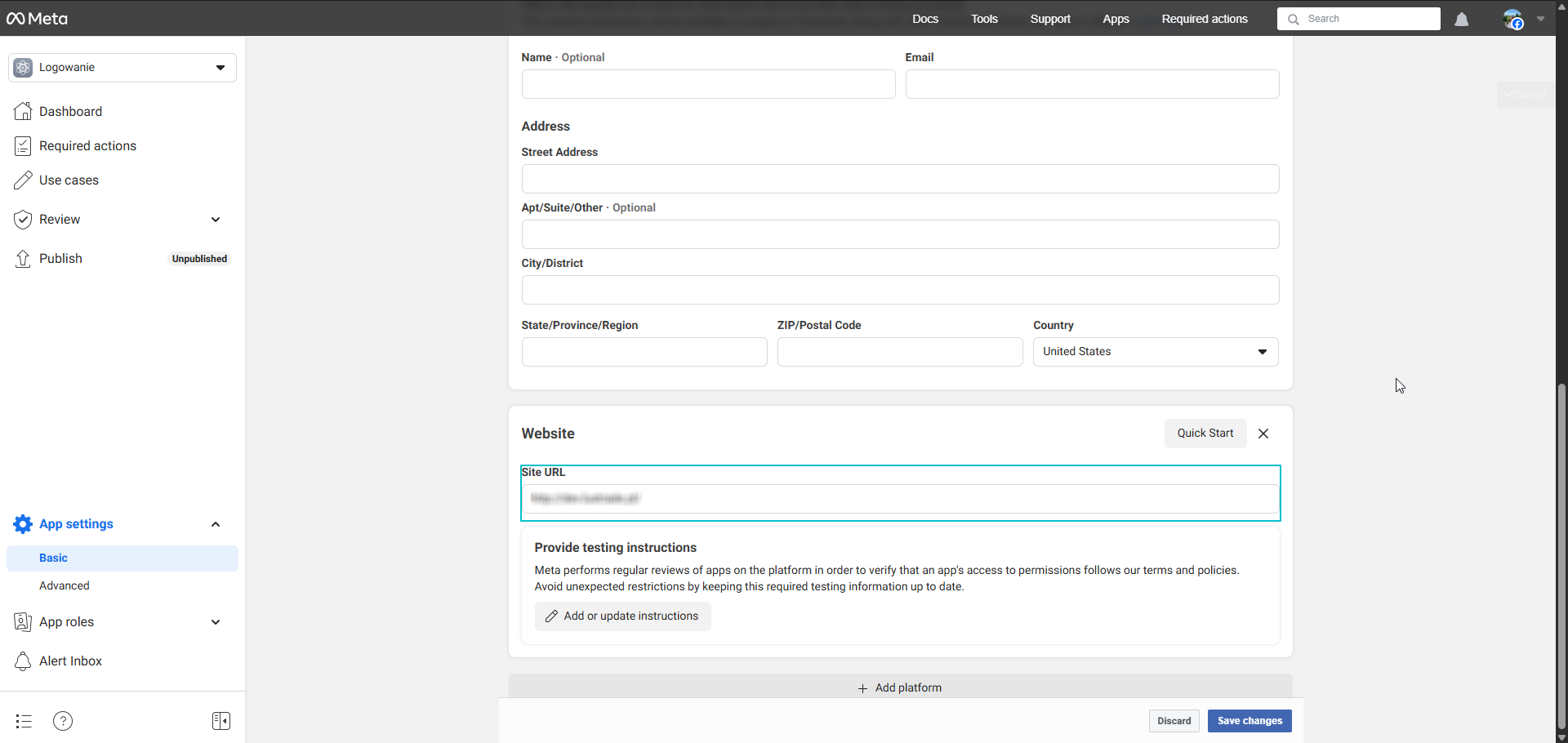Open the Logowanie app selector dropdown
This screenshot has height=743, width=1568.
tap(122, 68)
